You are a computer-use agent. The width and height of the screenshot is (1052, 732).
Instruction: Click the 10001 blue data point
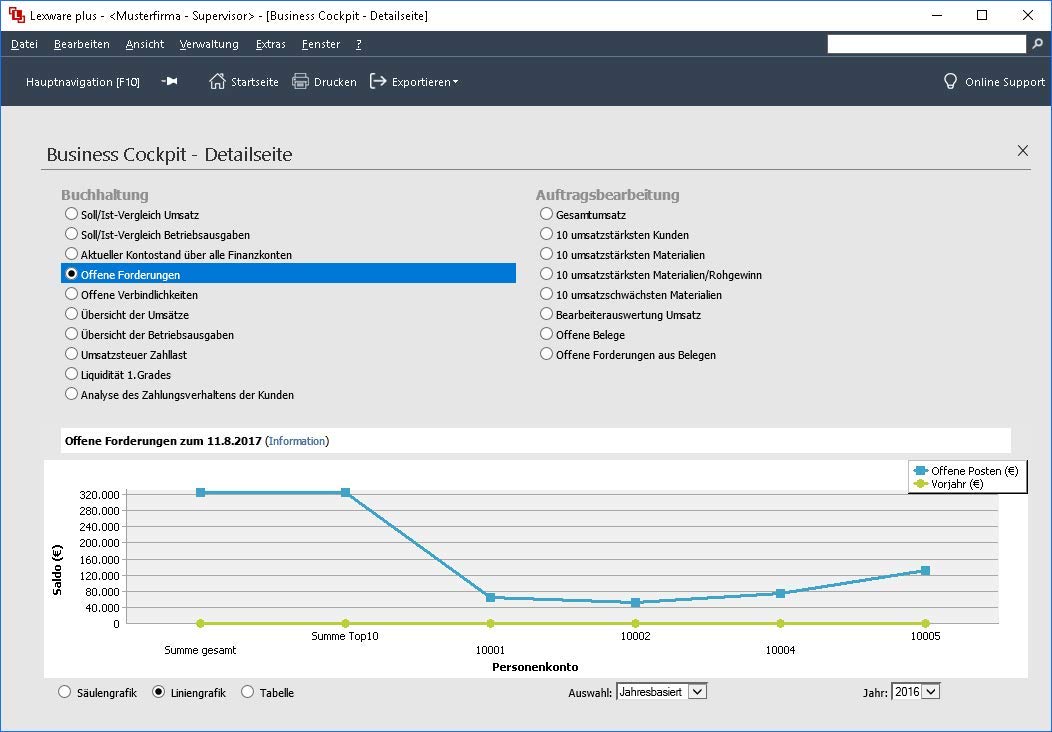(x=490, y=597)
